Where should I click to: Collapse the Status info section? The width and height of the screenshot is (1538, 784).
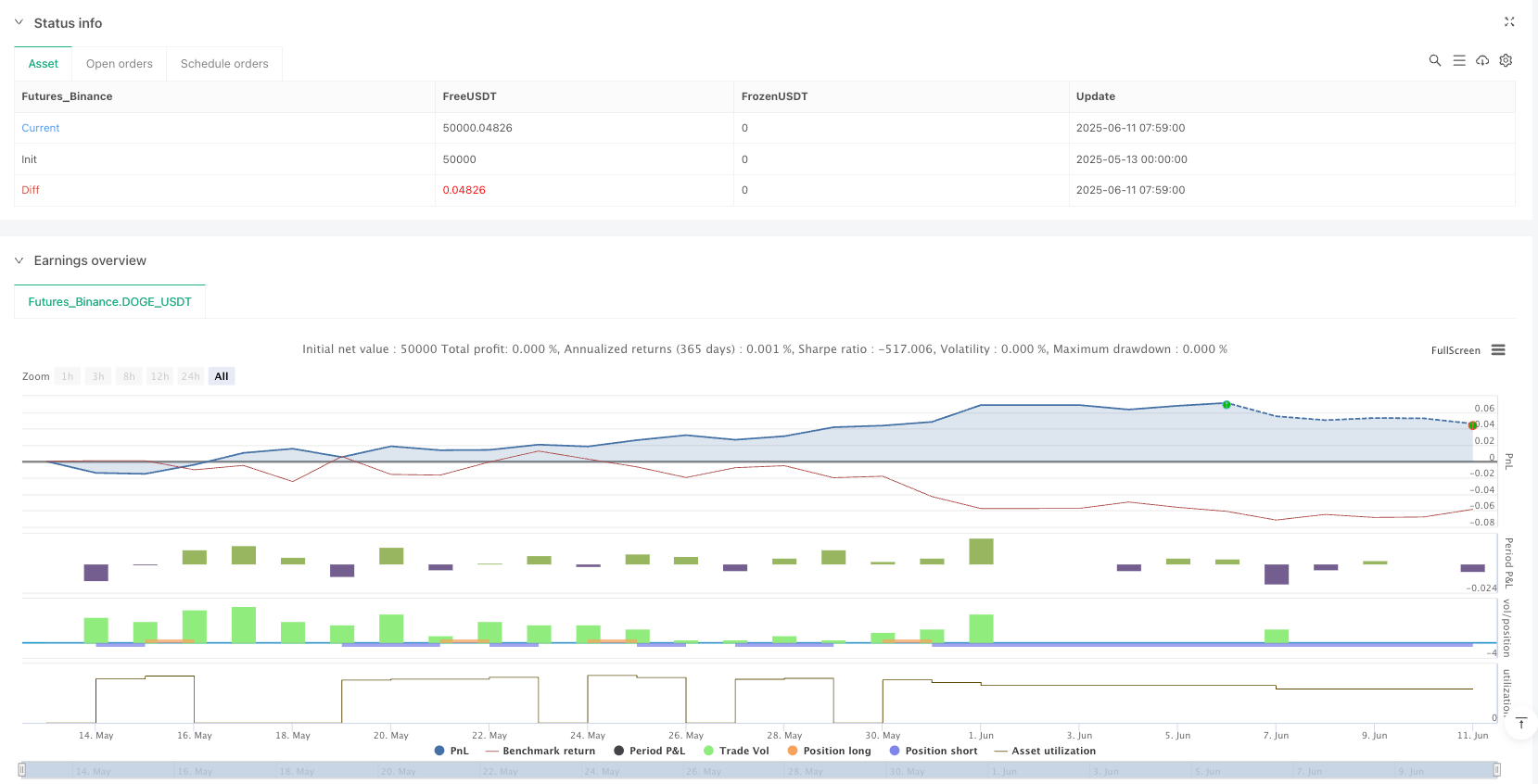[19, 22]
